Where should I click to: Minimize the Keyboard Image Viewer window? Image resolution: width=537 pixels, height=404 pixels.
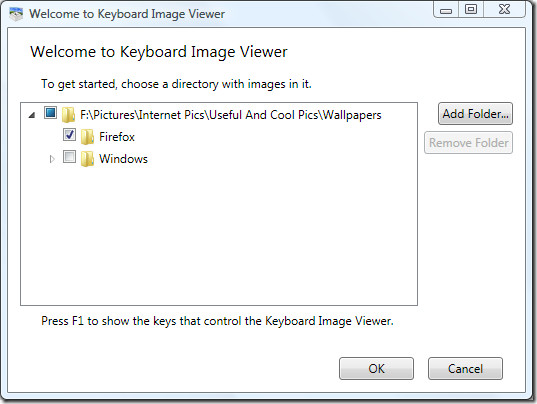tap(446, 10)
